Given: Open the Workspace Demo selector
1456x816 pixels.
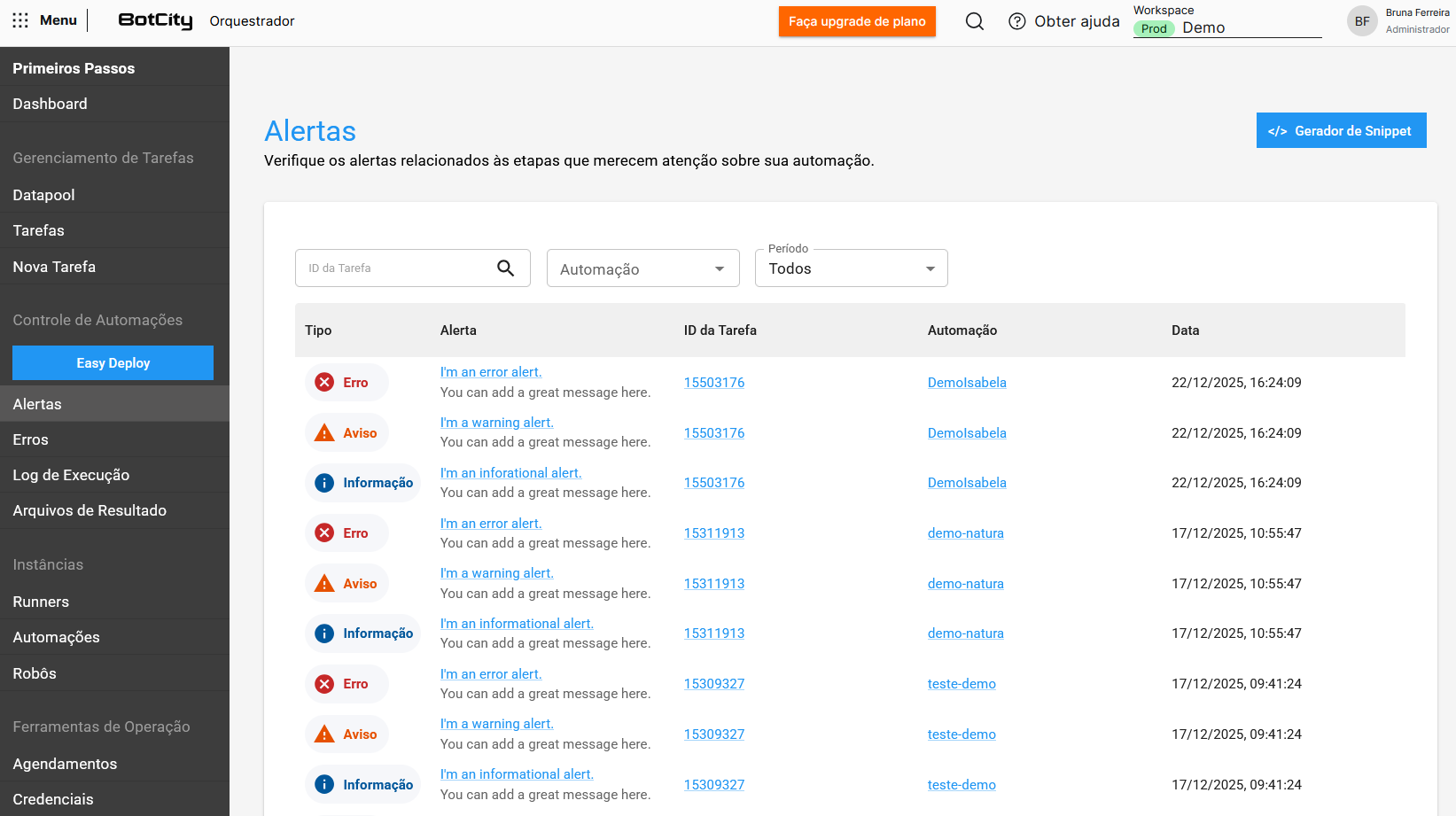Looking at the screenshot, I should pyautogui.click(x=1226, y=27).
